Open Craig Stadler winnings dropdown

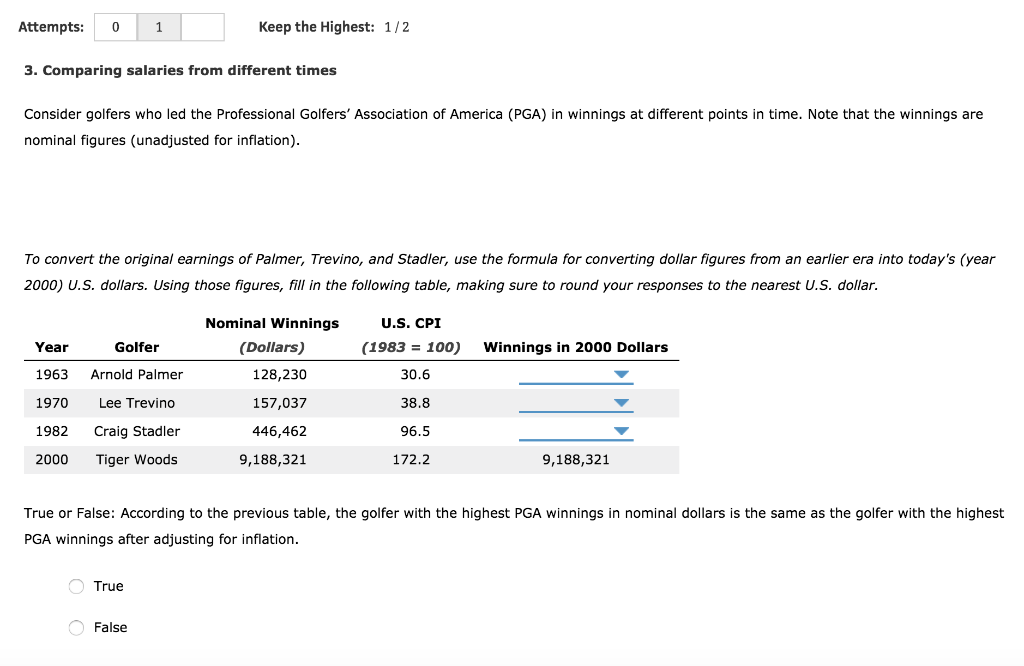(576, 431)
